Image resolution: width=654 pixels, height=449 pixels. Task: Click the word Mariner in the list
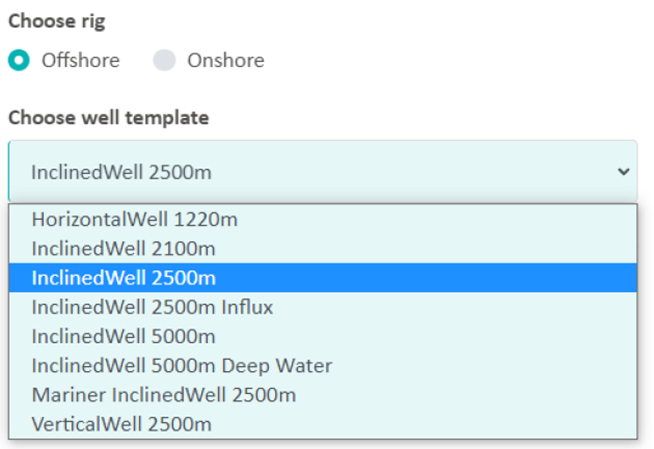tap(65, 395)
